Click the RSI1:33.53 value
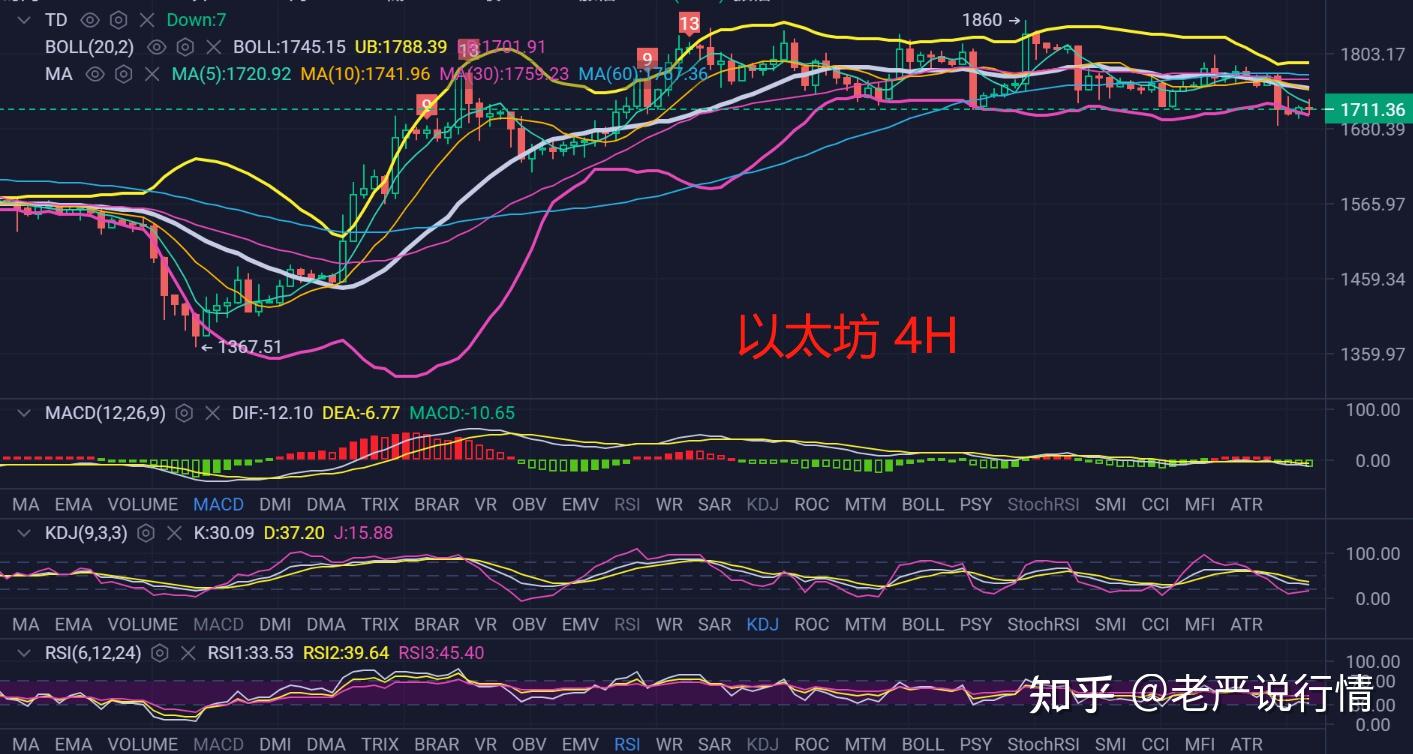 coord(250,653)
